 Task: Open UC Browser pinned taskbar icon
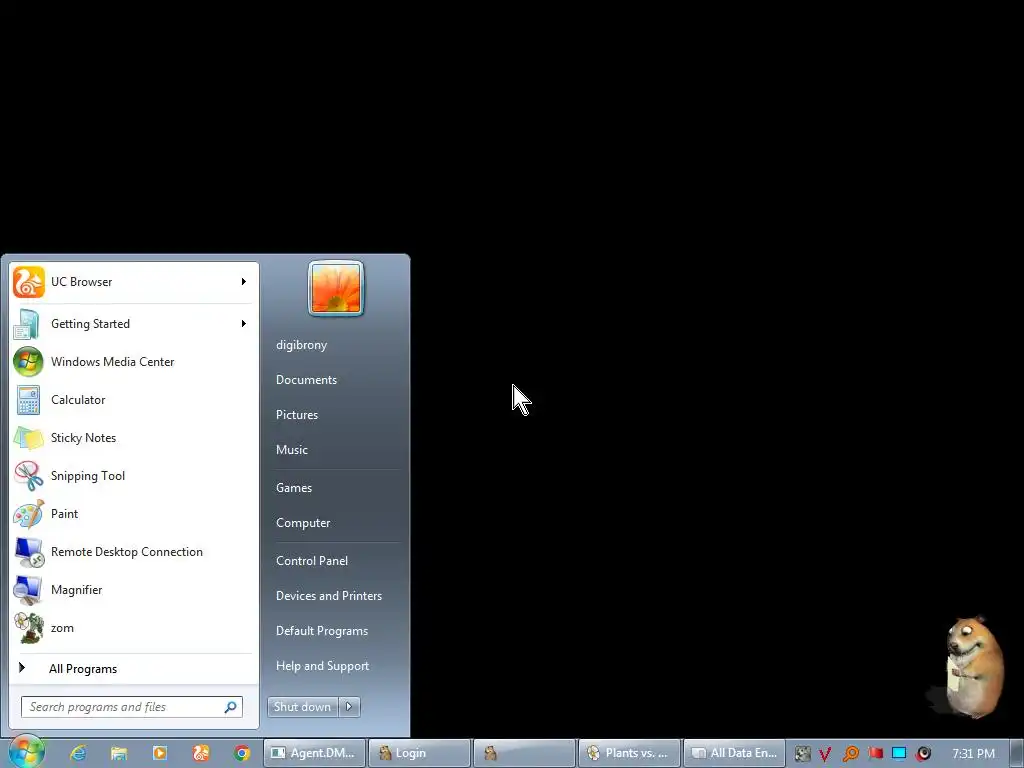point(200,753)
